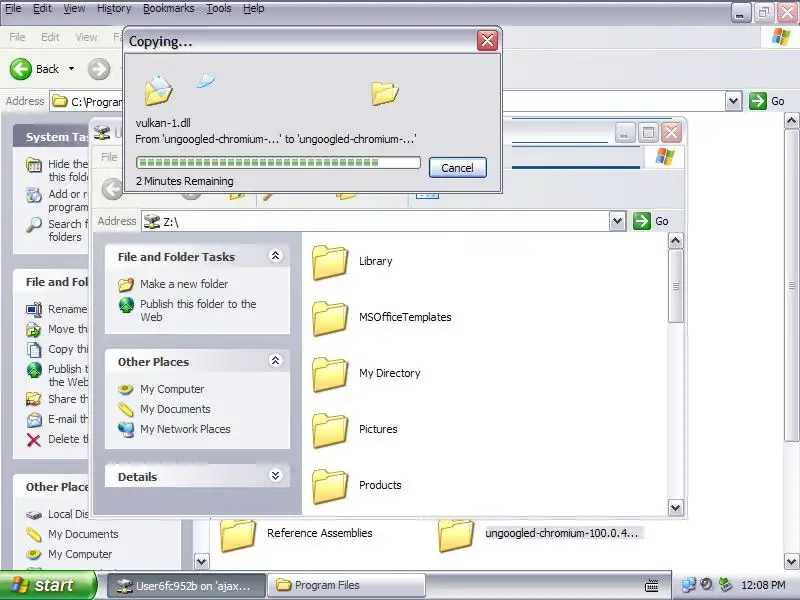
Task: Open the Program Files window Edit menu
Action: click(50, 37)
